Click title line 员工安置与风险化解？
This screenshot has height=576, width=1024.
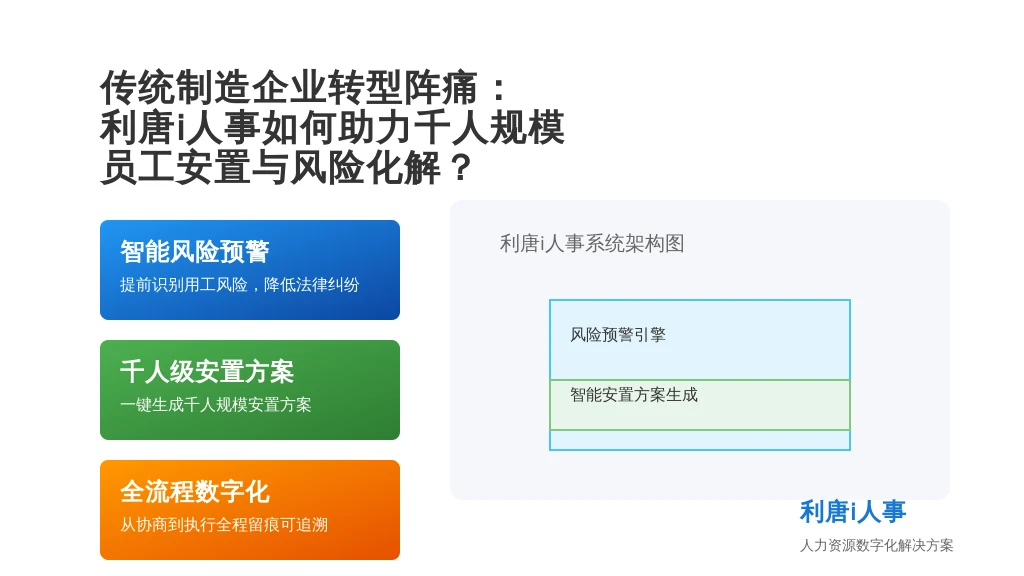[287, 168]
